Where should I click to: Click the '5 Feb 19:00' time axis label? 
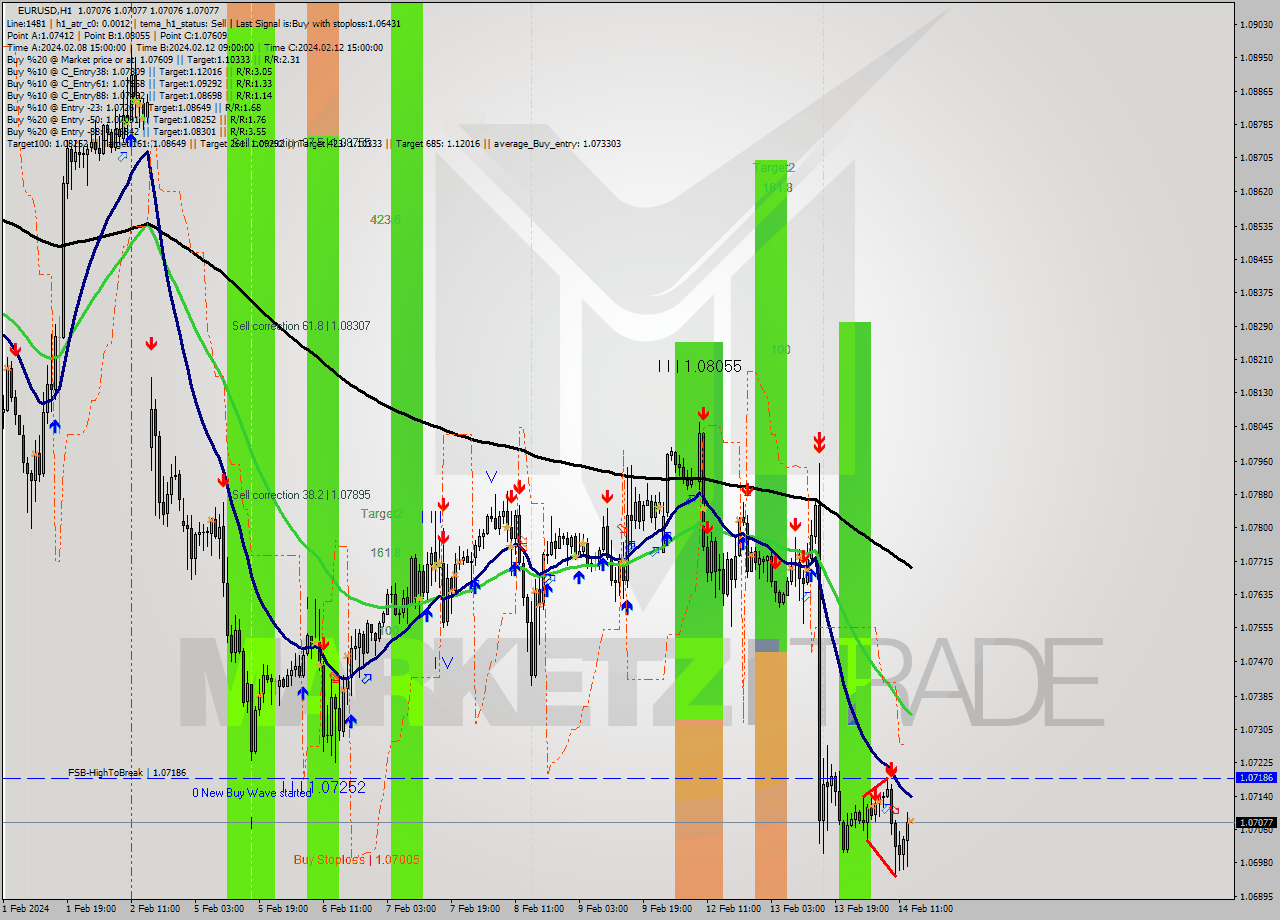(x=283, y=909)
